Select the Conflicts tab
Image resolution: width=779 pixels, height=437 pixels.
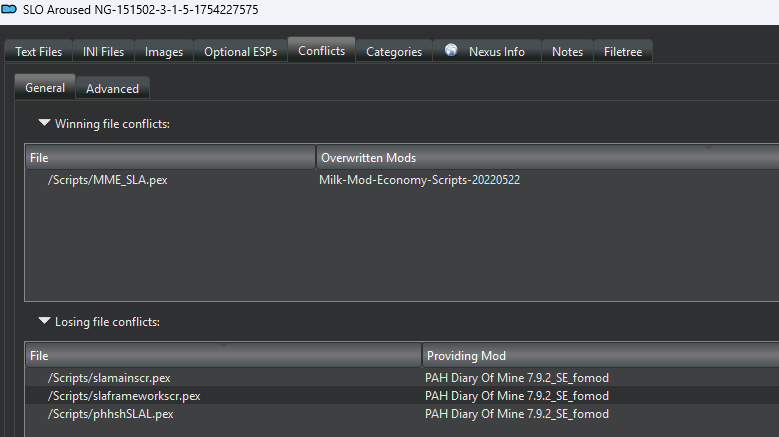click(321, 50)
